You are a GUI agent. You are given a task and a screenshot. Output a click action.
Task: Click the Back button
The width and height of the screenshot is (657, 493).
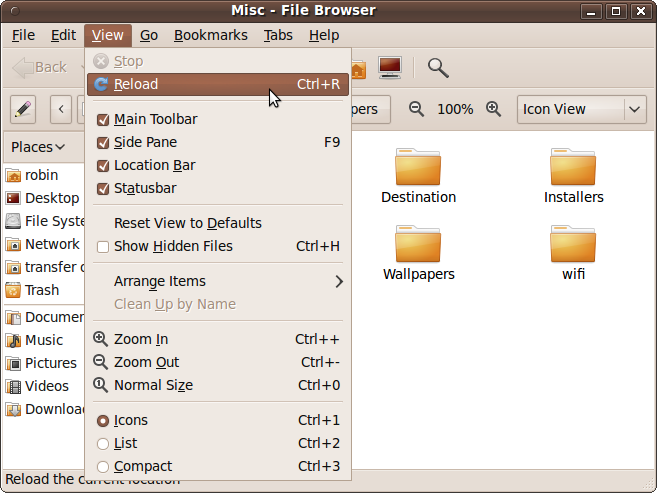point(40,67)
